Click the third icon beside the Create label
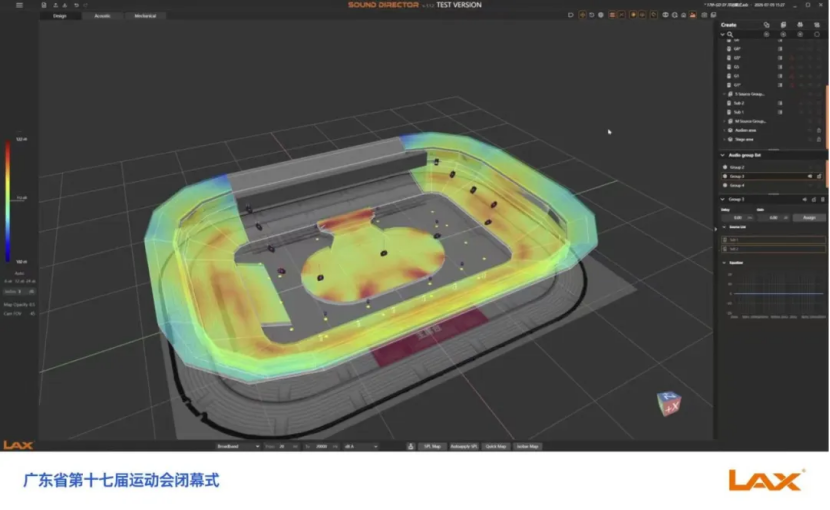The image size is (830, 510). 800,25
